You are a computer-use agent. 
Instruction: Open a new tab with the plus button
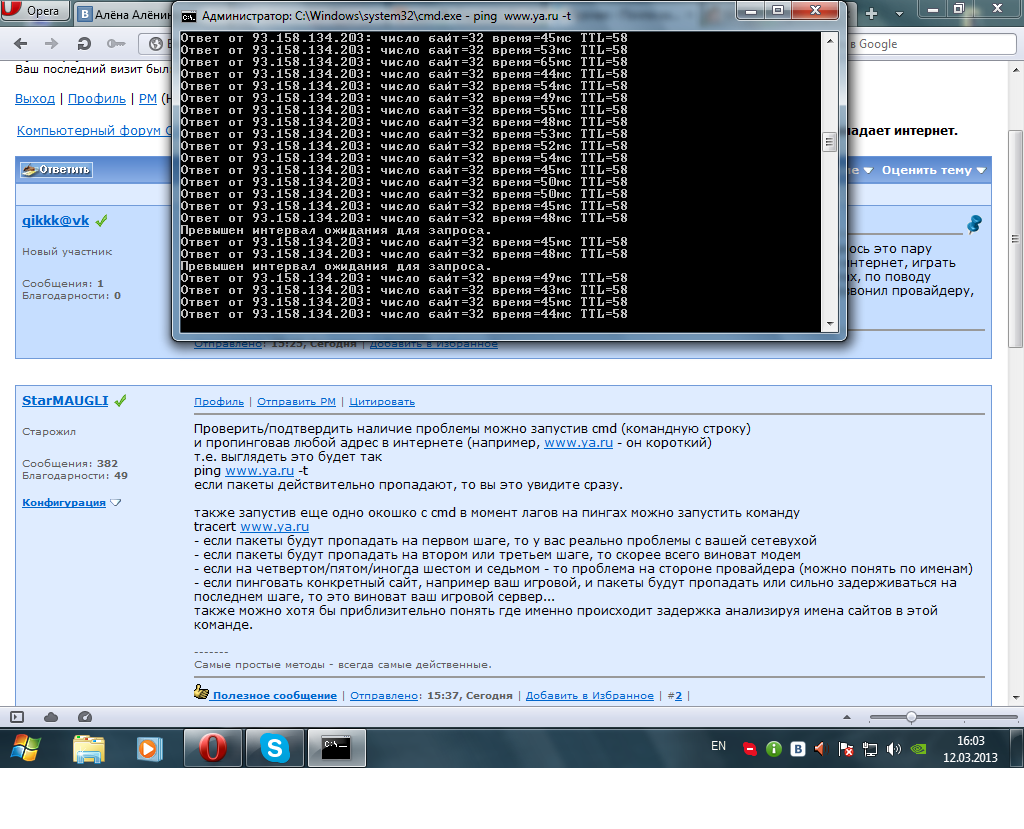click(x=871, y=13)
